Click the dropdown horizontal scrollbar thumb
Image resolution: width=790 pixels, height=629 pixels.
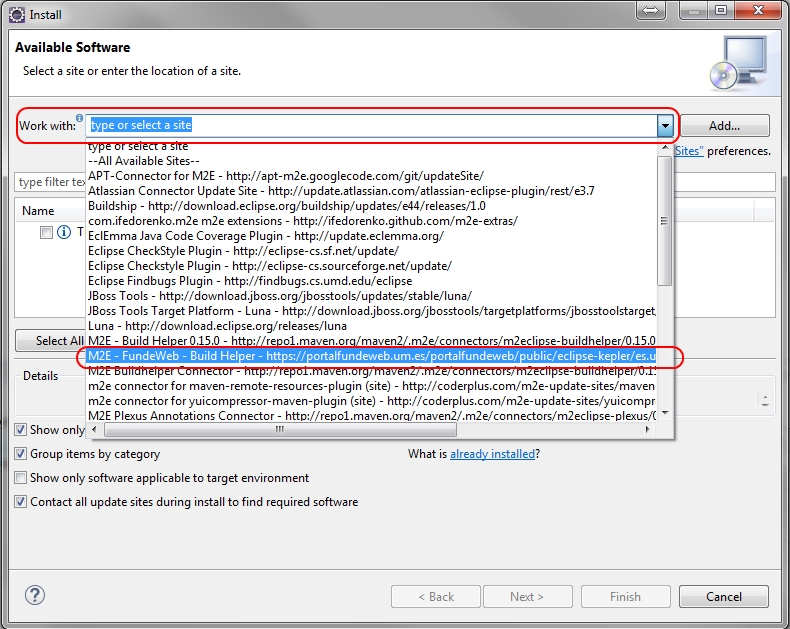point(280,429)
